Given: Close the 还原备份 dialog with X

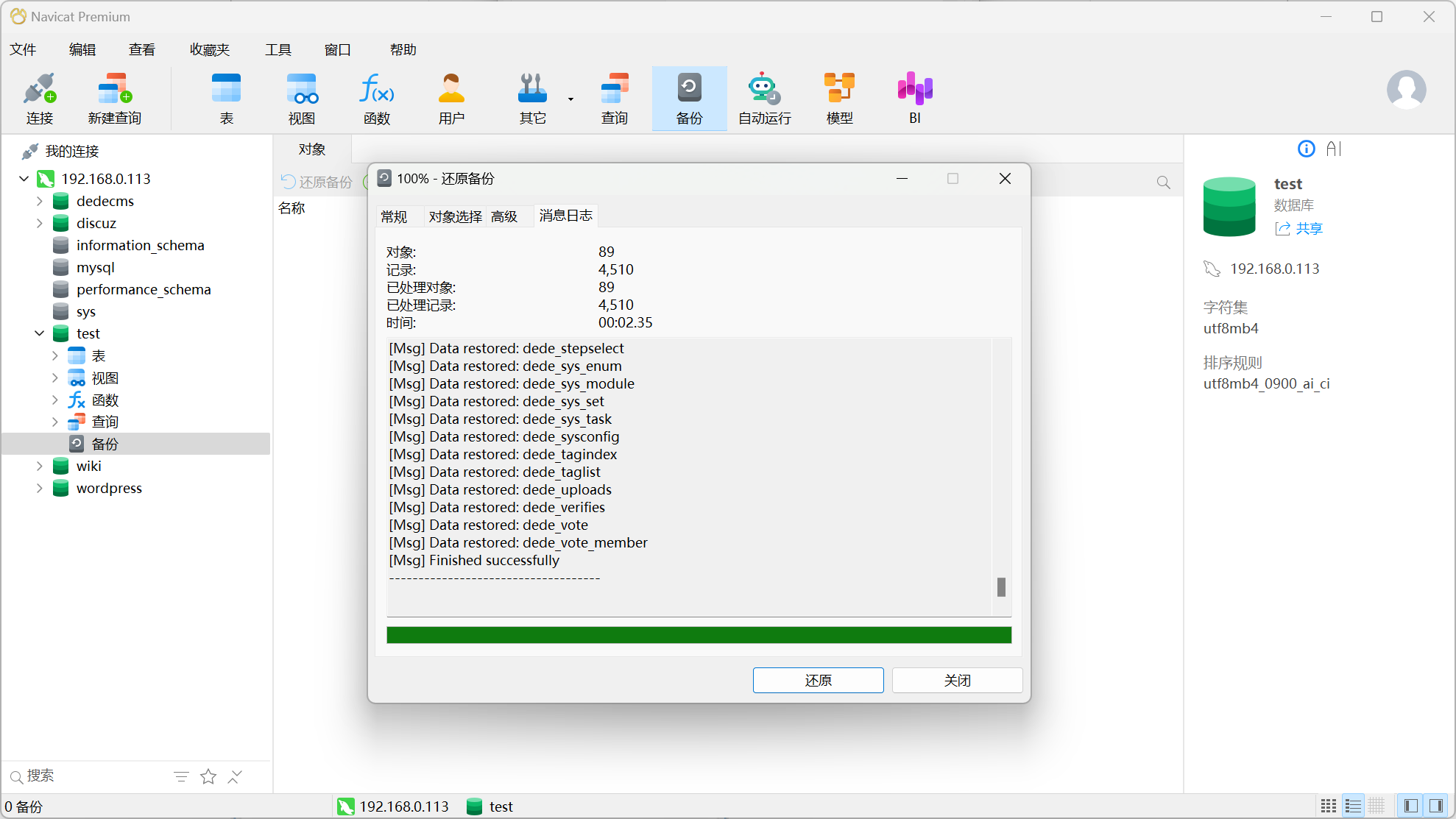Looking at the screenshot, I should coord(1005,179).
